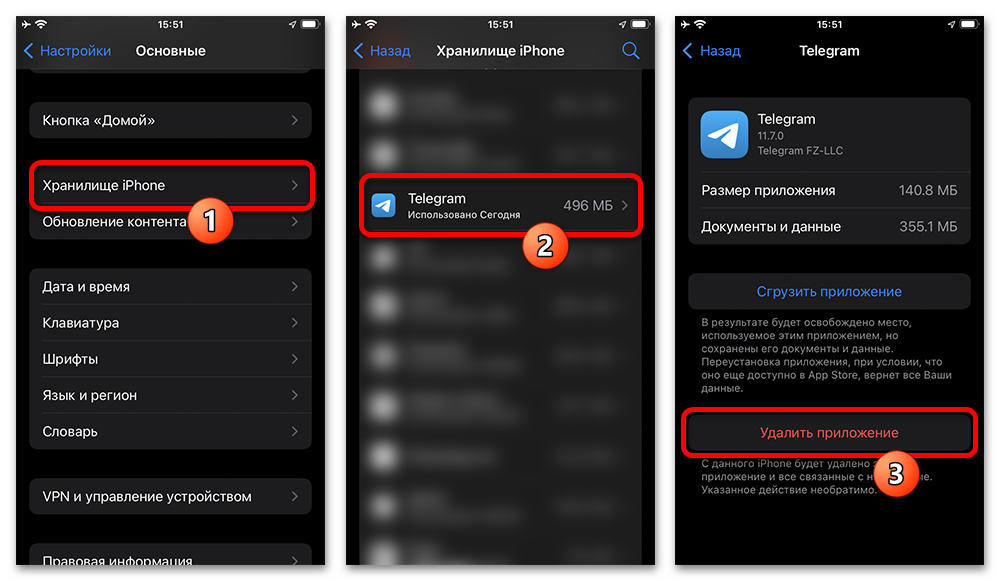1000x581 pixels.
Task: Tap the Telegram icon in storage list
Action: click(x=383, y=205)
